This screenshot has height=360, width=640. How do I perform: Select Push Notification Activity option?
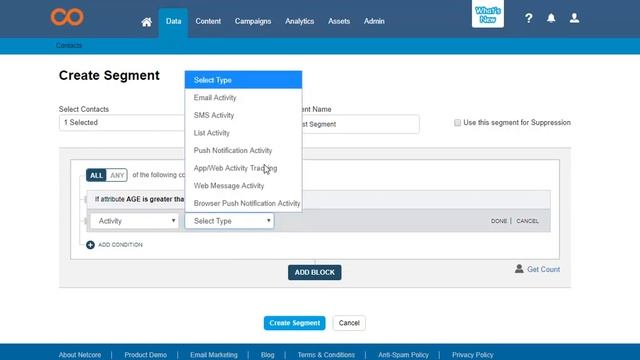click(x=243, y=150)
